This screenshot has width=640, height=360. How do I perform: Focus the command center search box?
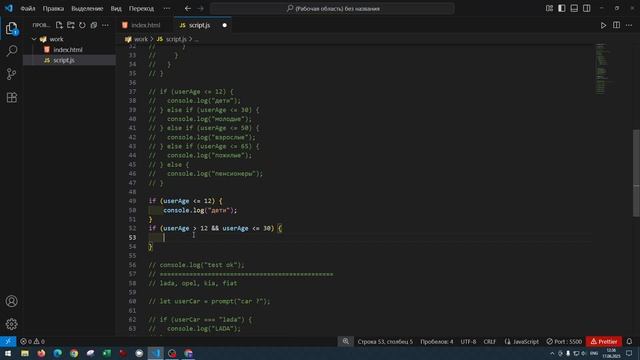pos(332,9)
